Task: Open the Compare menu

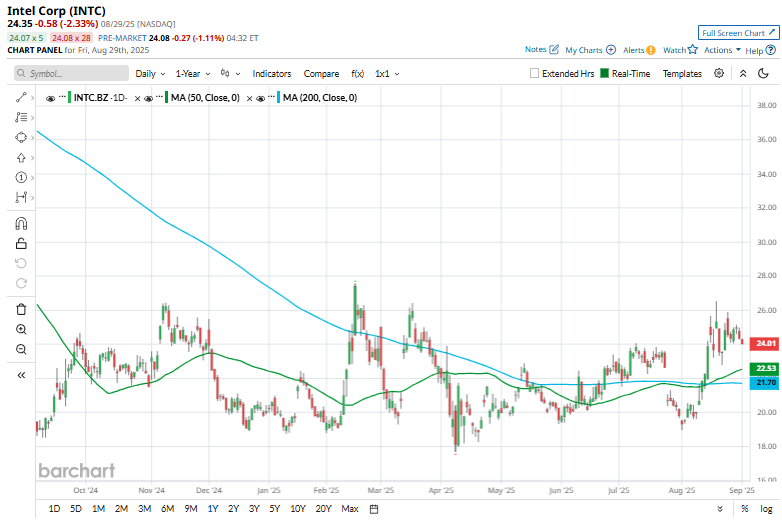Action: click(321, 73)
